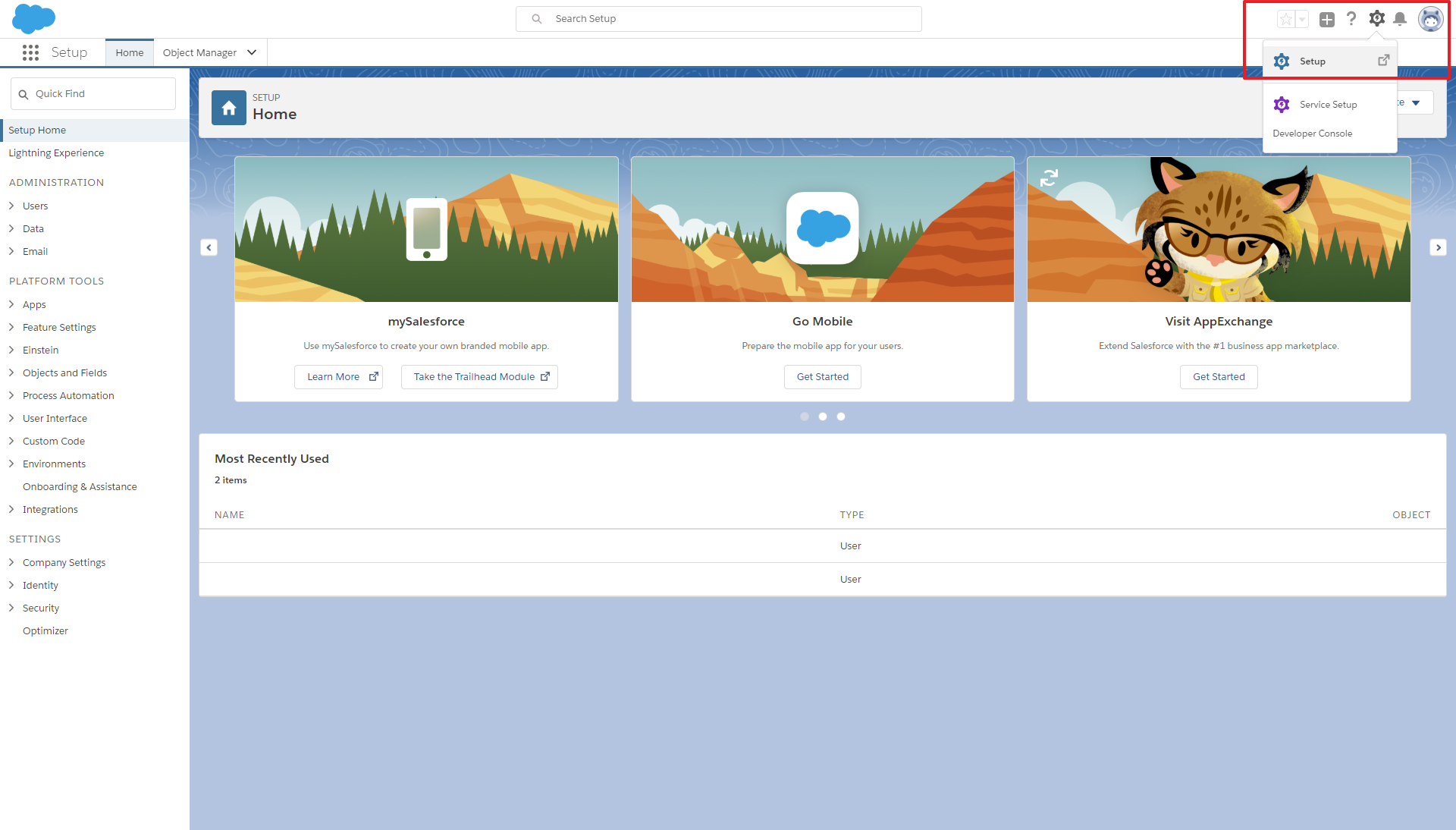1456x830 pixels.
Task: Open Lightning Experience in the sidebar
Action: (56, 153)
